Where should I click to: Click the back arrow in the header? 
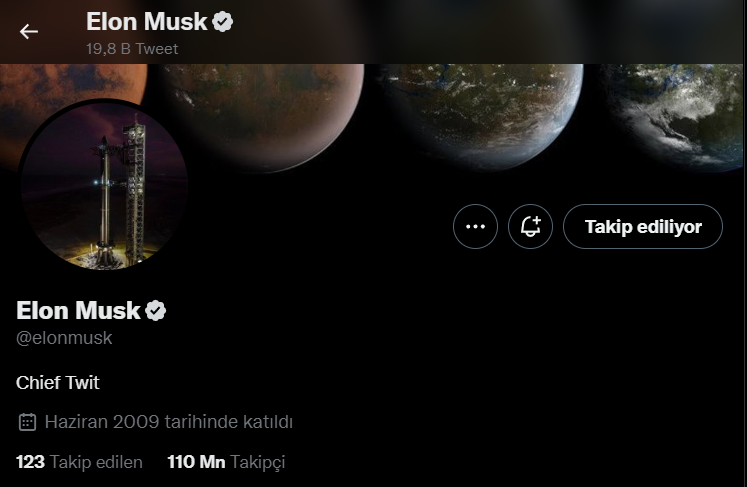(29, 31)
